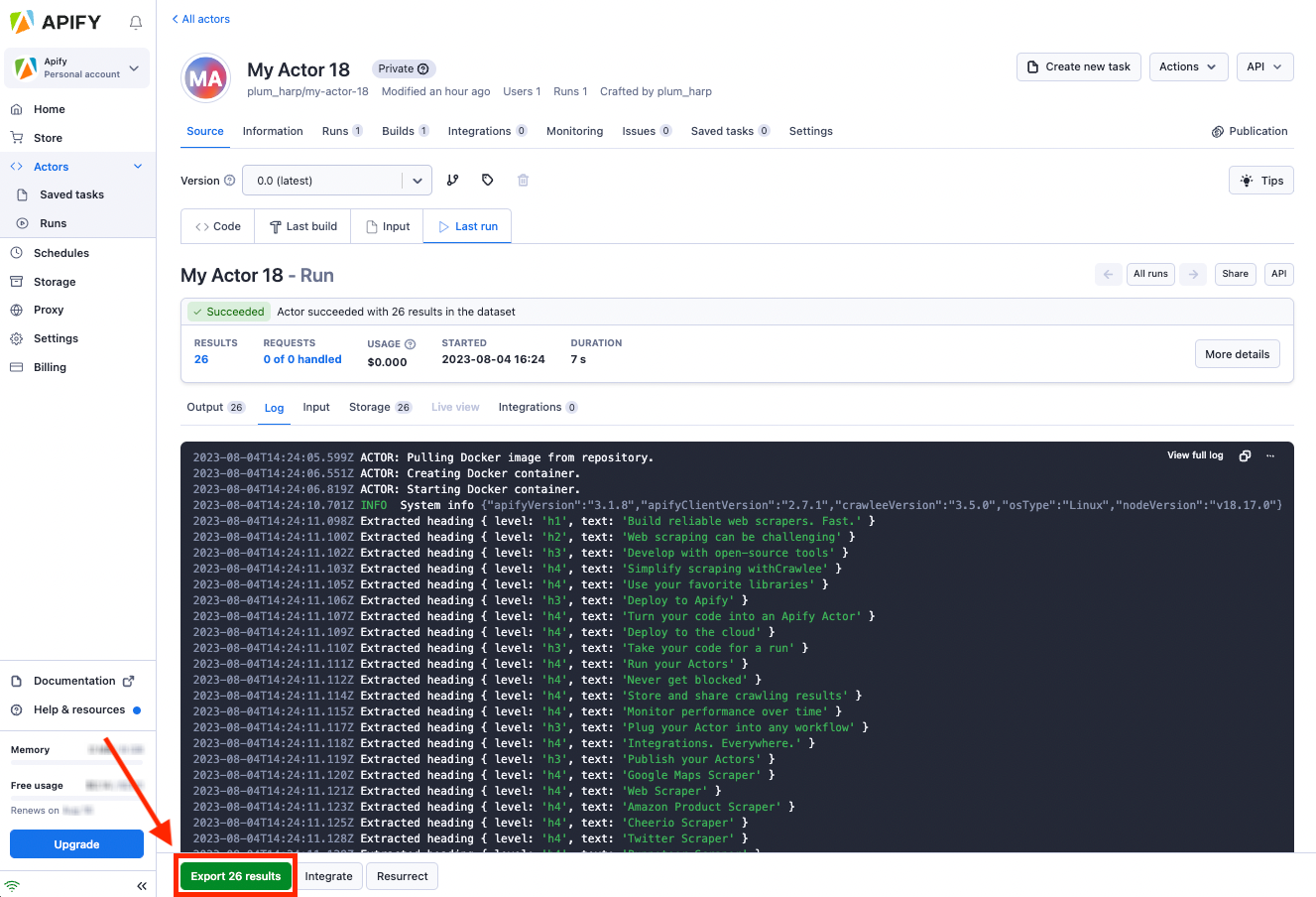Open the Personal account switcher
Viewport: 1316px width, 897px height.
(76, 67)
